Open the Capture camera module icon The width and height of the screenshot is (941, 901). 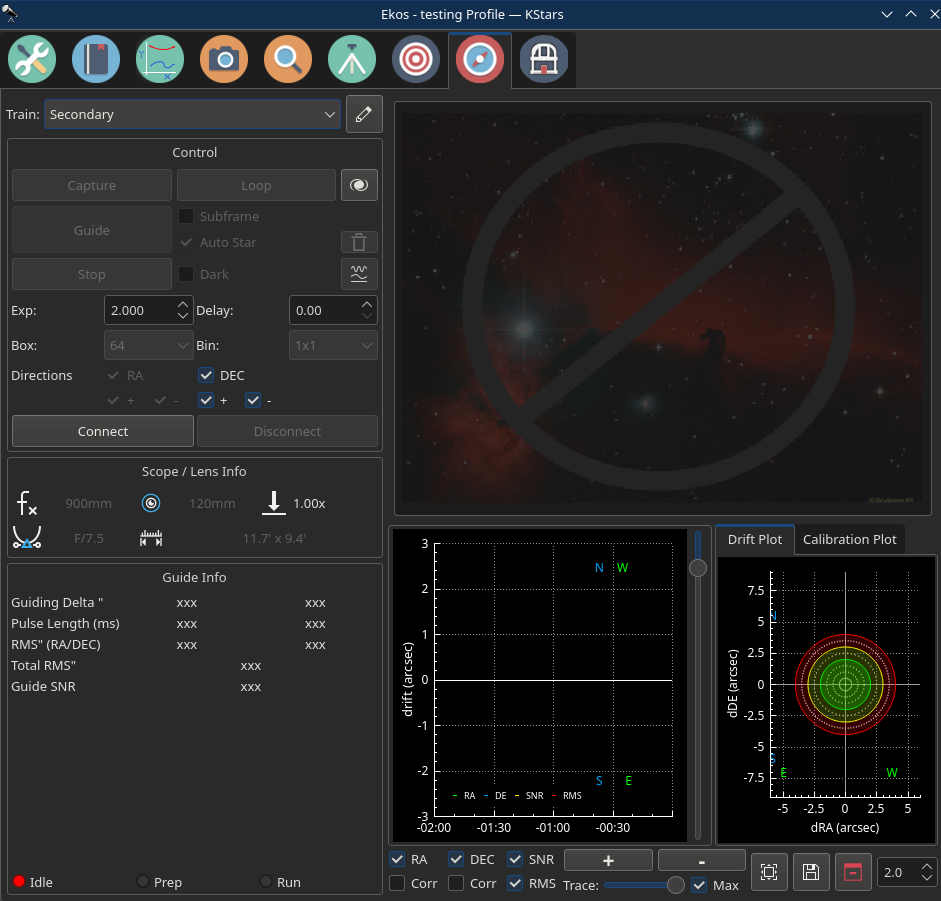click(224, 59)
